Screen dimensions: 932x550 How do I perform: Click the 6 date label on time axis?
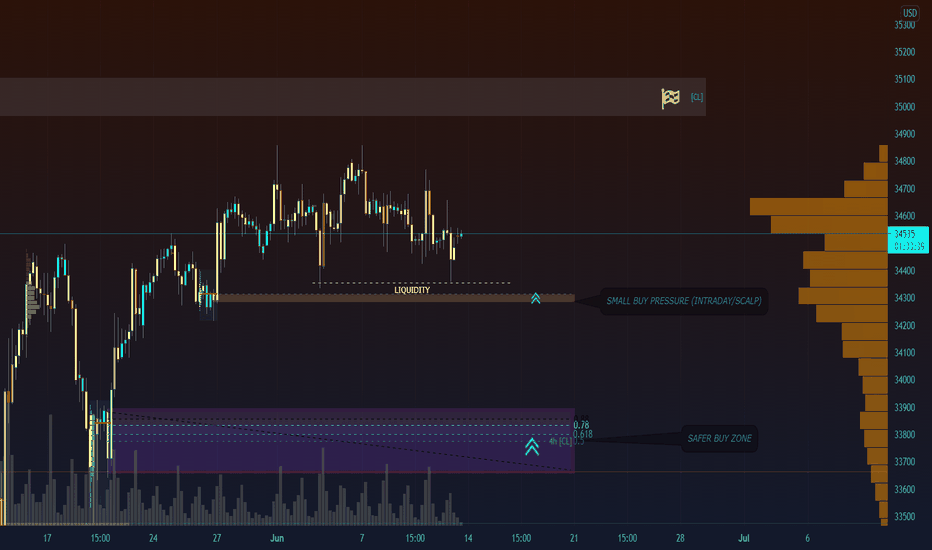807,538
